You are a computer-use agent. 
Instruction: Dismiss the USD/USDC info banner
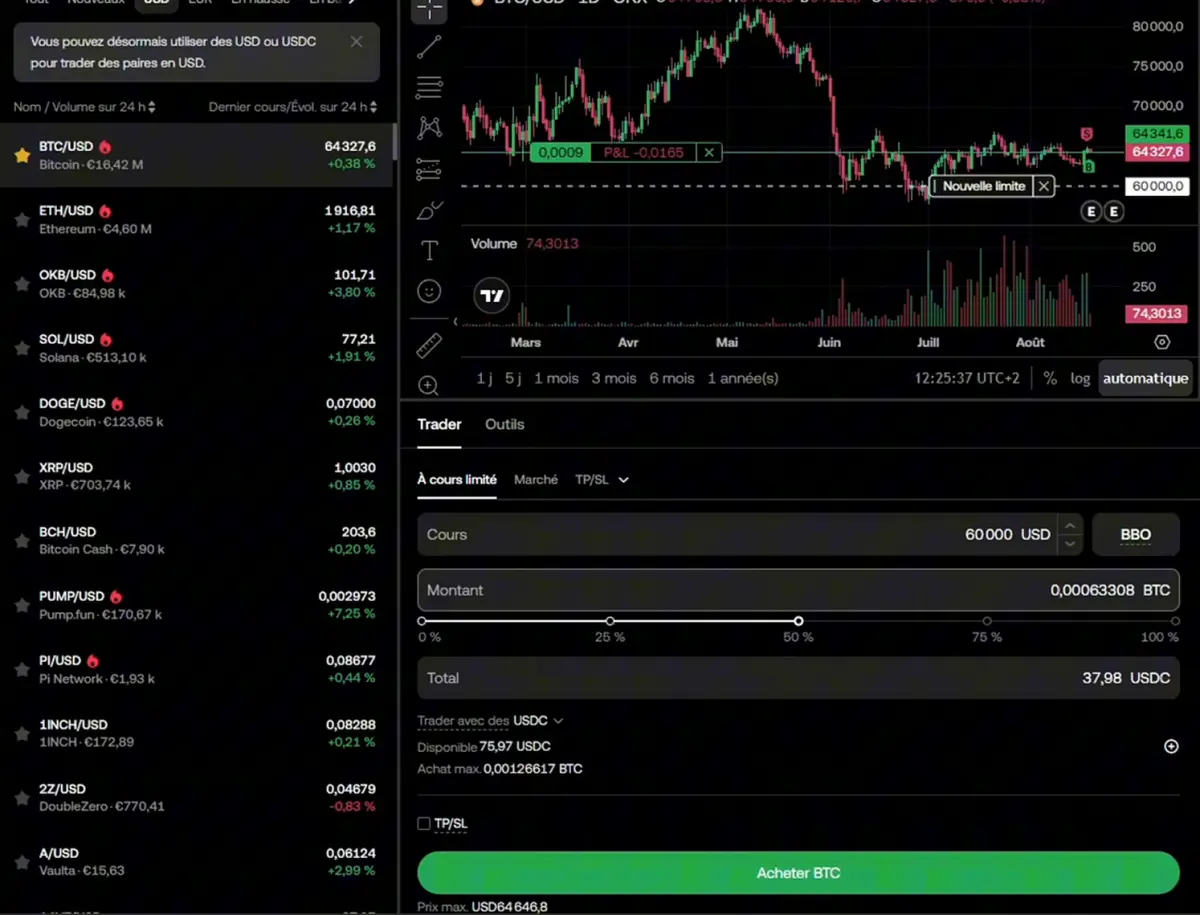pos(357,42)
